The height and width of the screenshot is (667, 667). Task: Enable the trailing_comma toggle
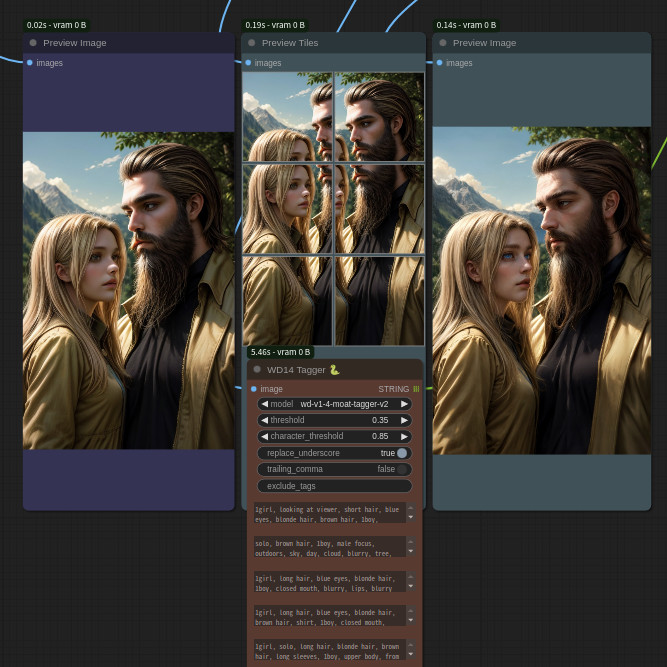(x=401, y=469)
